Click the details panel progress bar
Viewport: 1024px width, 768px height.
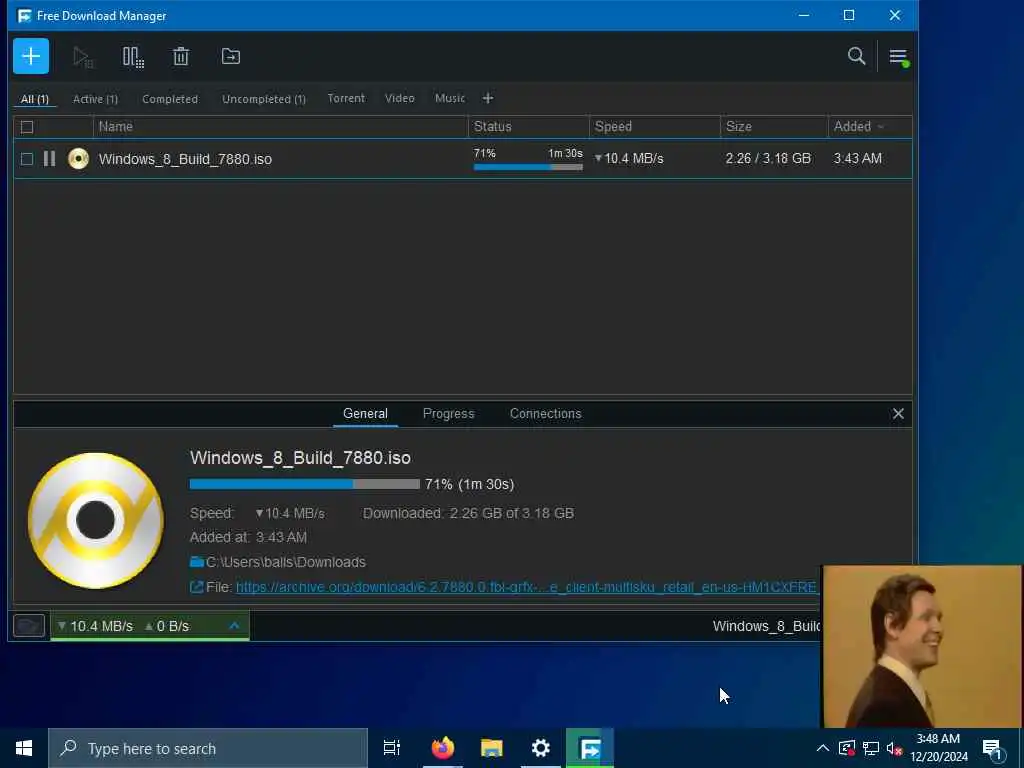pos(304,484)
